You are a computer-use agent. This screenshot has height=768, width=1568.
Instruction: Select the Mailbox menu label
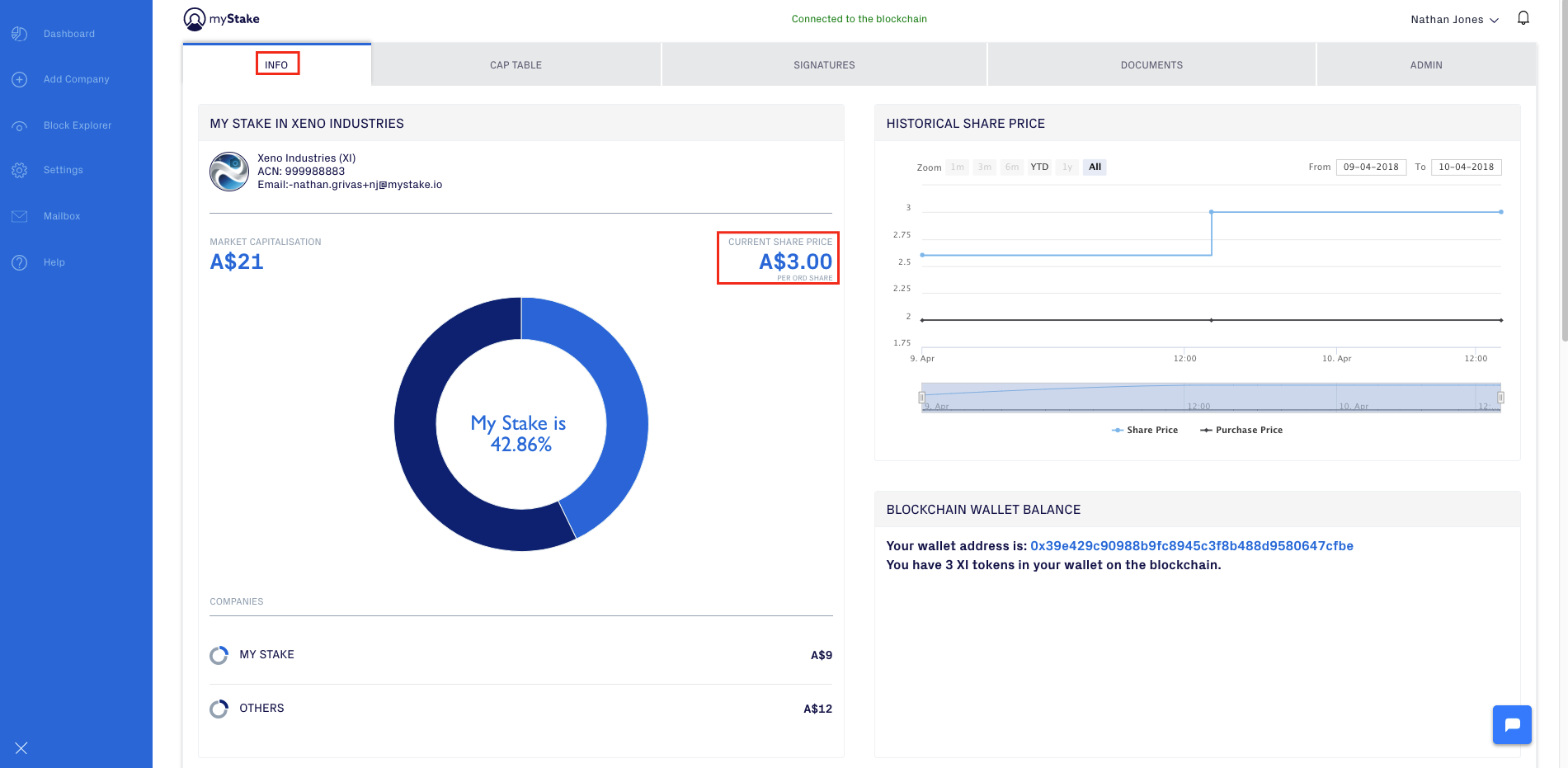[62, 216]
